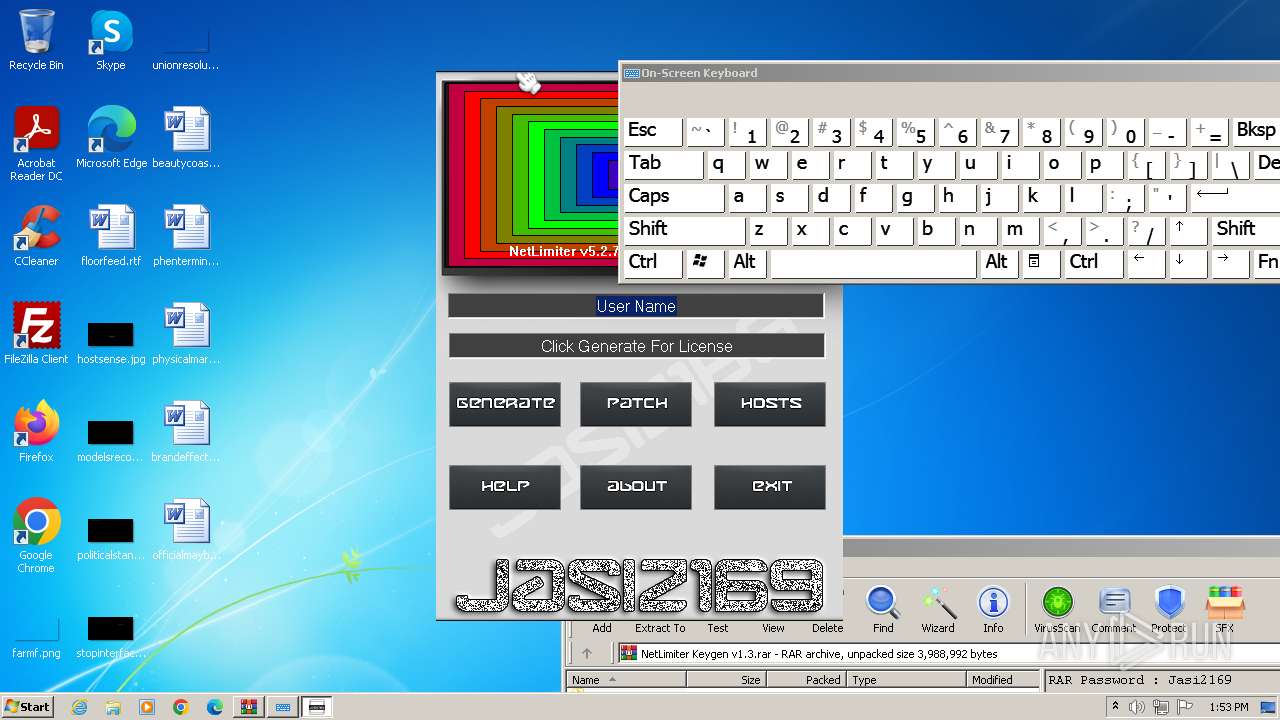Open WinRAR Comment tool

pos(1113,609)
